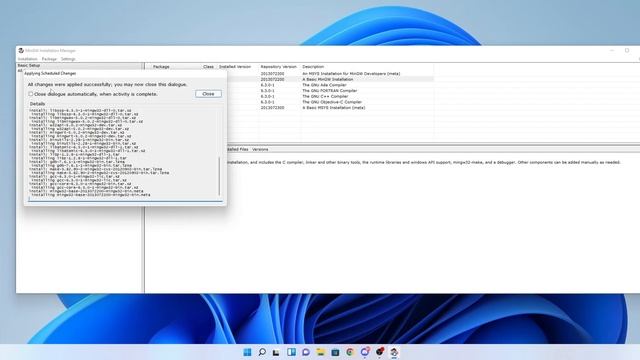Open Chat from the taskbar
The image size is (640, 360).
(306, 352)
